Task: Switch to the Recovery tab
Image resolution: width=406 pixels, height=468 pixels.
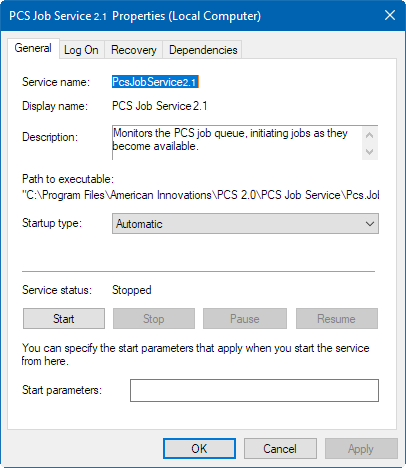Action: (134, 50)
